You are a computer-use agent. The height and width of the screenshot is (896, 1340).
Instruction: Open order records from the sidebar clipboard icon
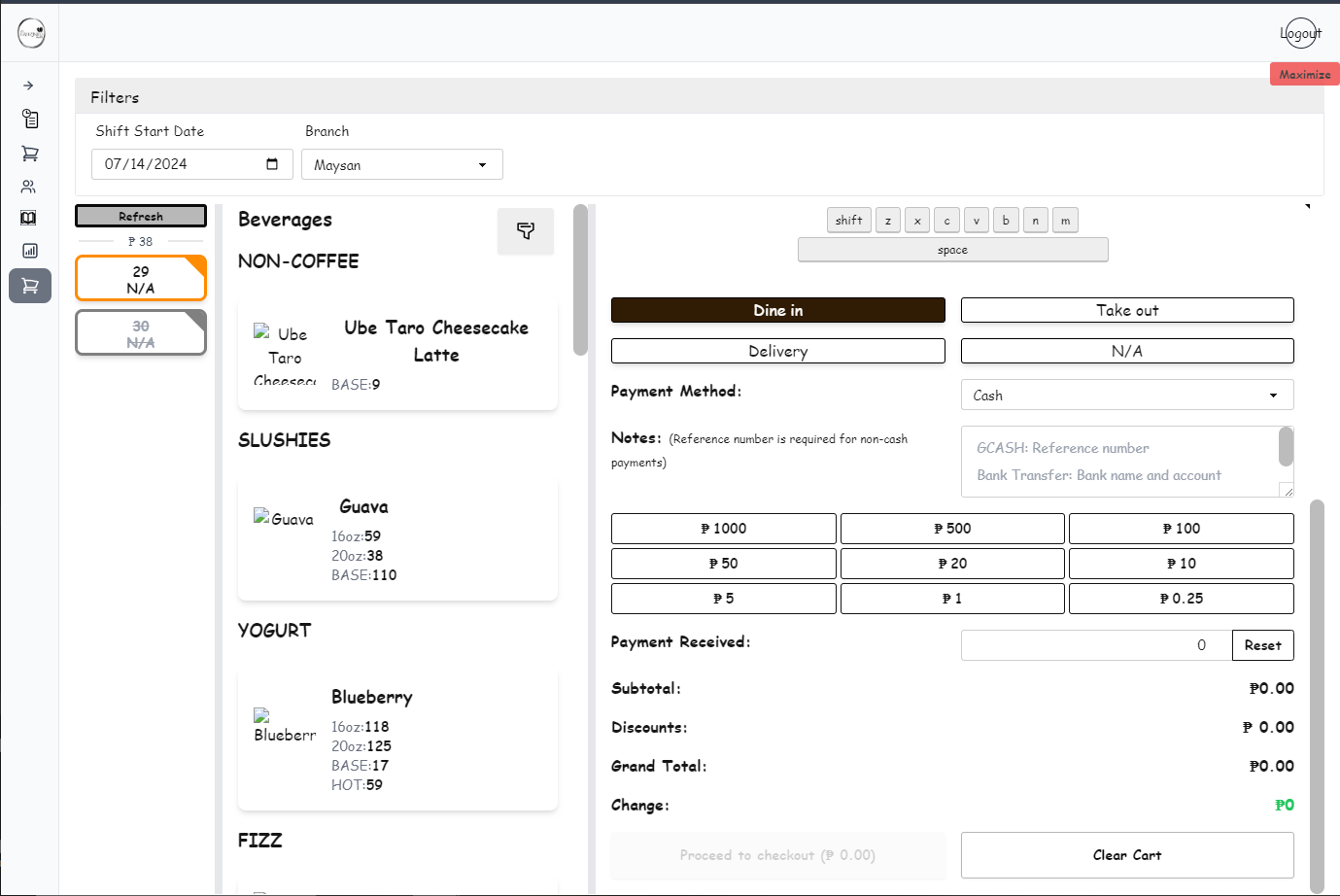tap(30, 119)
